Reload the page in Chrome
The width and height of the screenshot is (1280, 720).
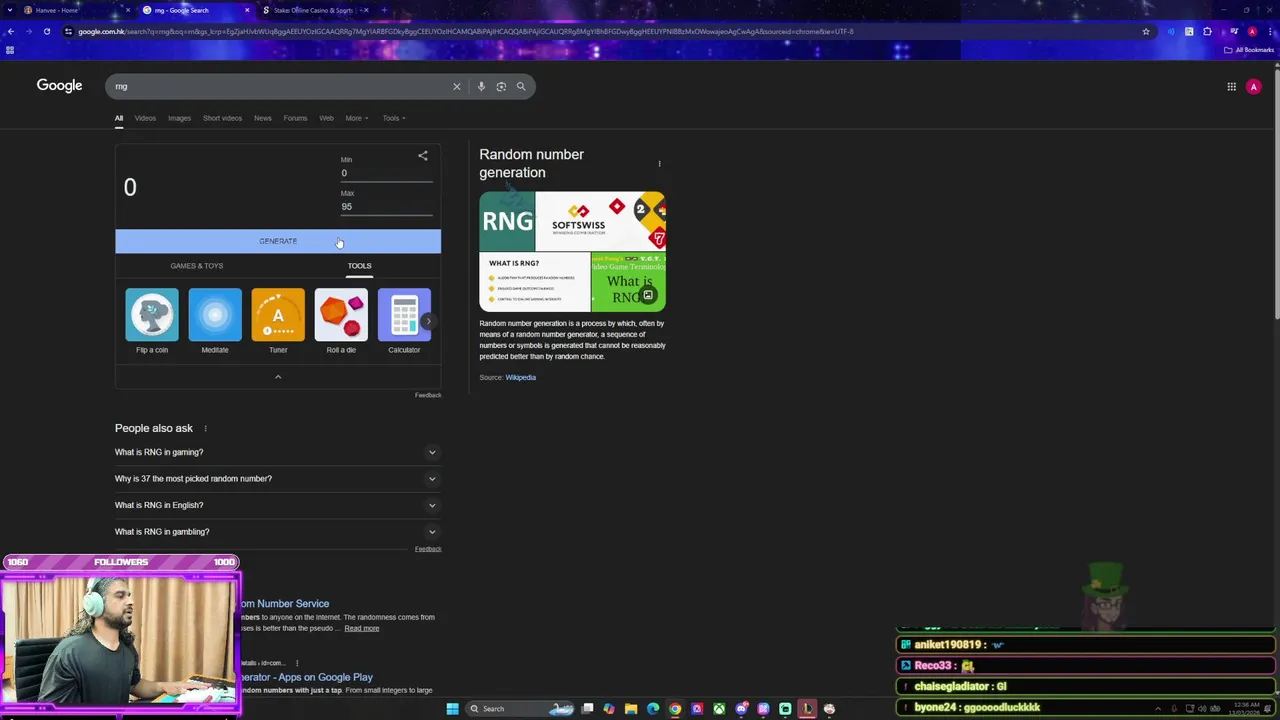(47, 31)
